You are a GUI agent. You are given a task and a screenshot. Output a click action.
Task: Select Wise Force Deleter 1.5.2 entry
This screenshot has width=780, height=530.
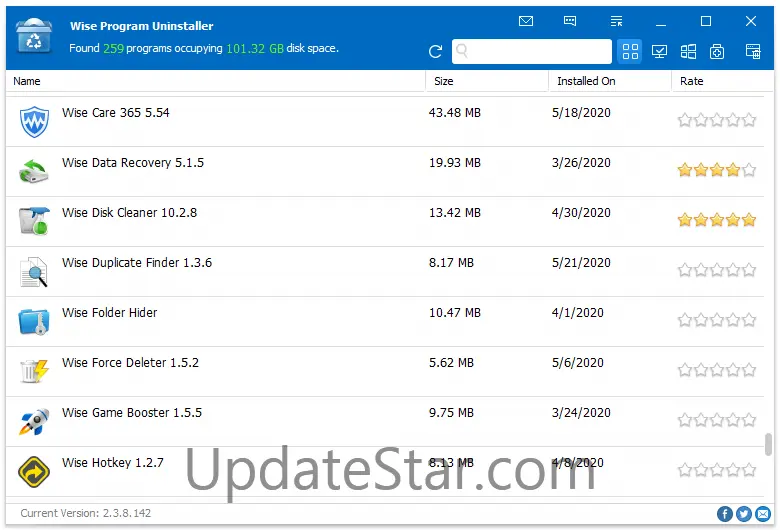coord(385,372)
